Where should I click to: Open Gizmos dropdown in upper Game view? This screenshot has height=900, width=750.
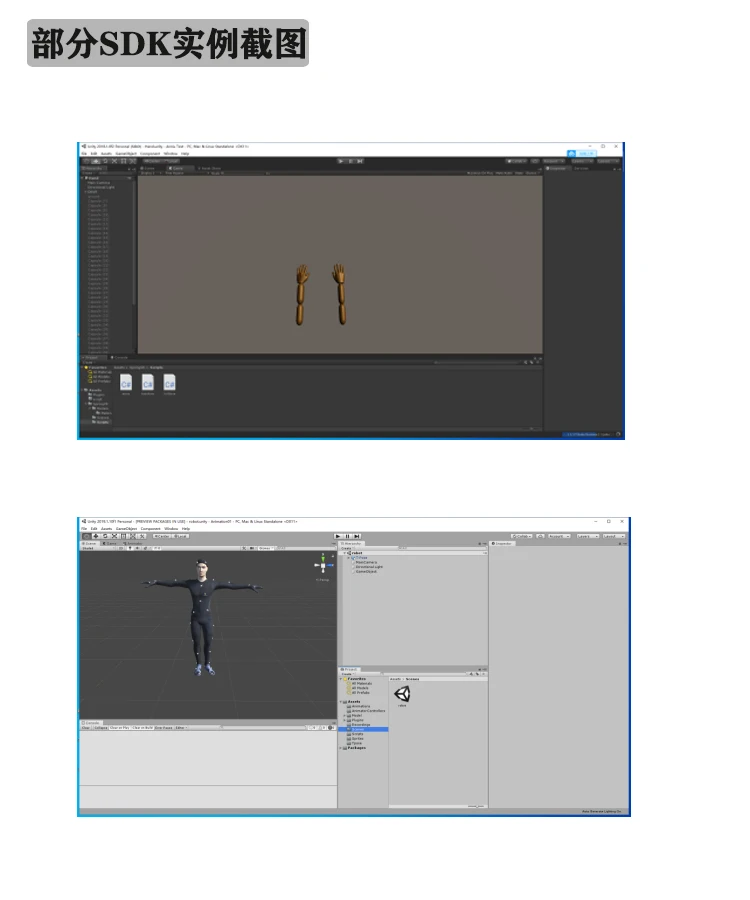click(x=531, y=173)
